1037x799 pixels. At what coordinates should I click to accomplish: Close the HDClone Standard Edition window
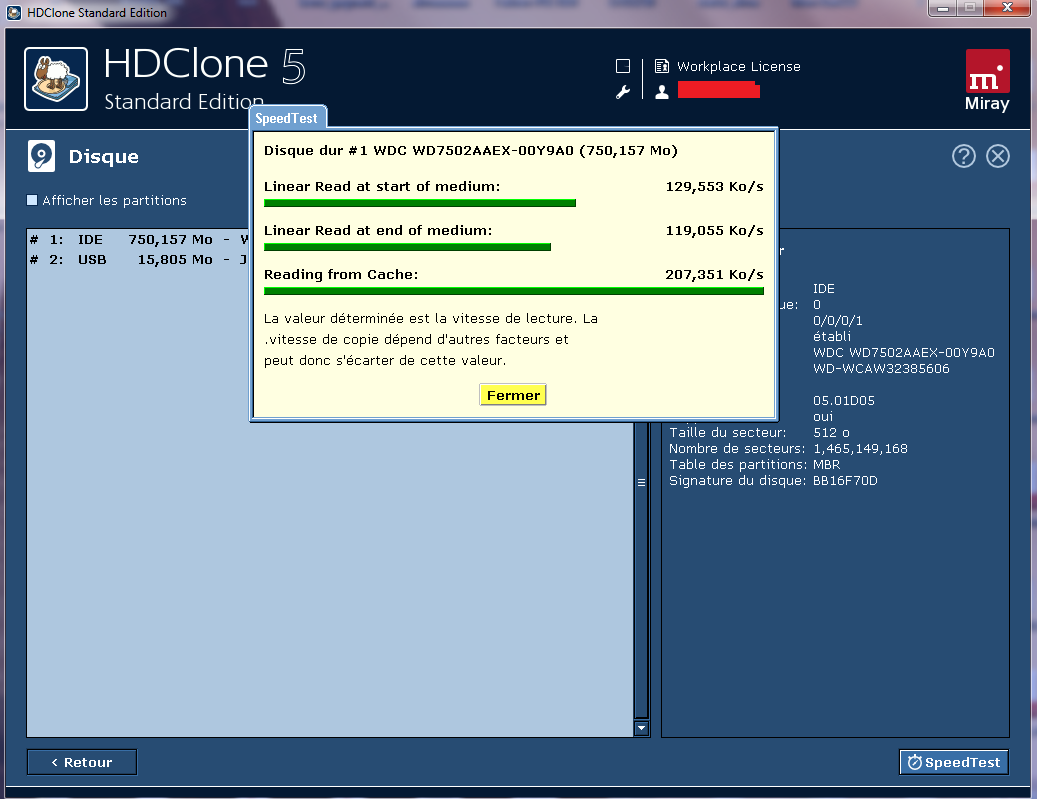[x=1007, y=8]
